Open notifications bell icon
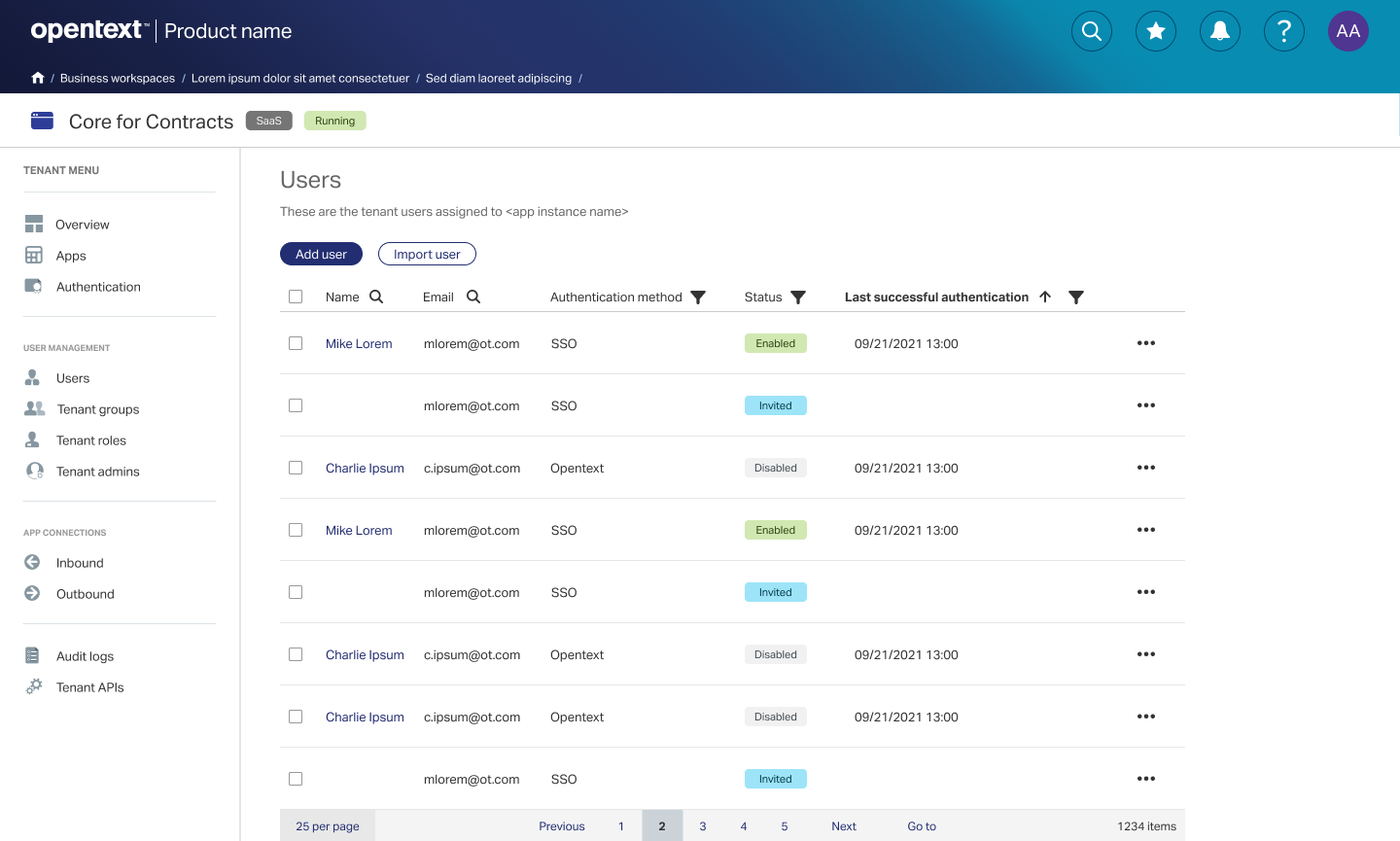The height and width of the screenshot is (841, 1400). point(1220,31)
